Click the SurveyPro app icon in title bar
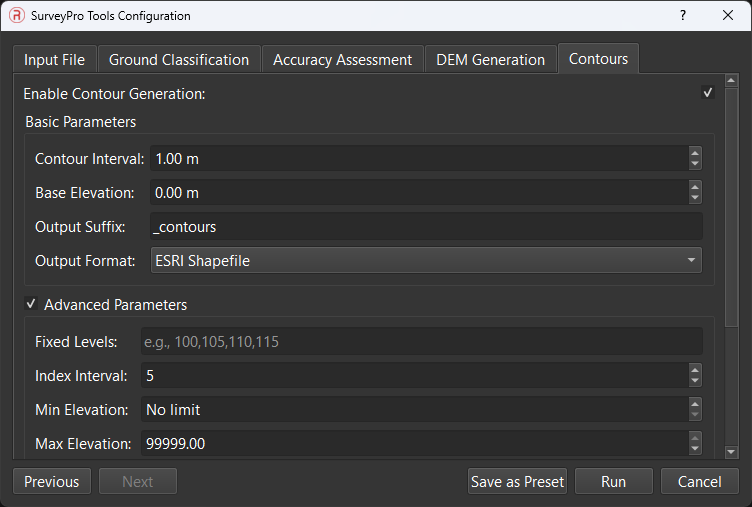 coord(16,16)
